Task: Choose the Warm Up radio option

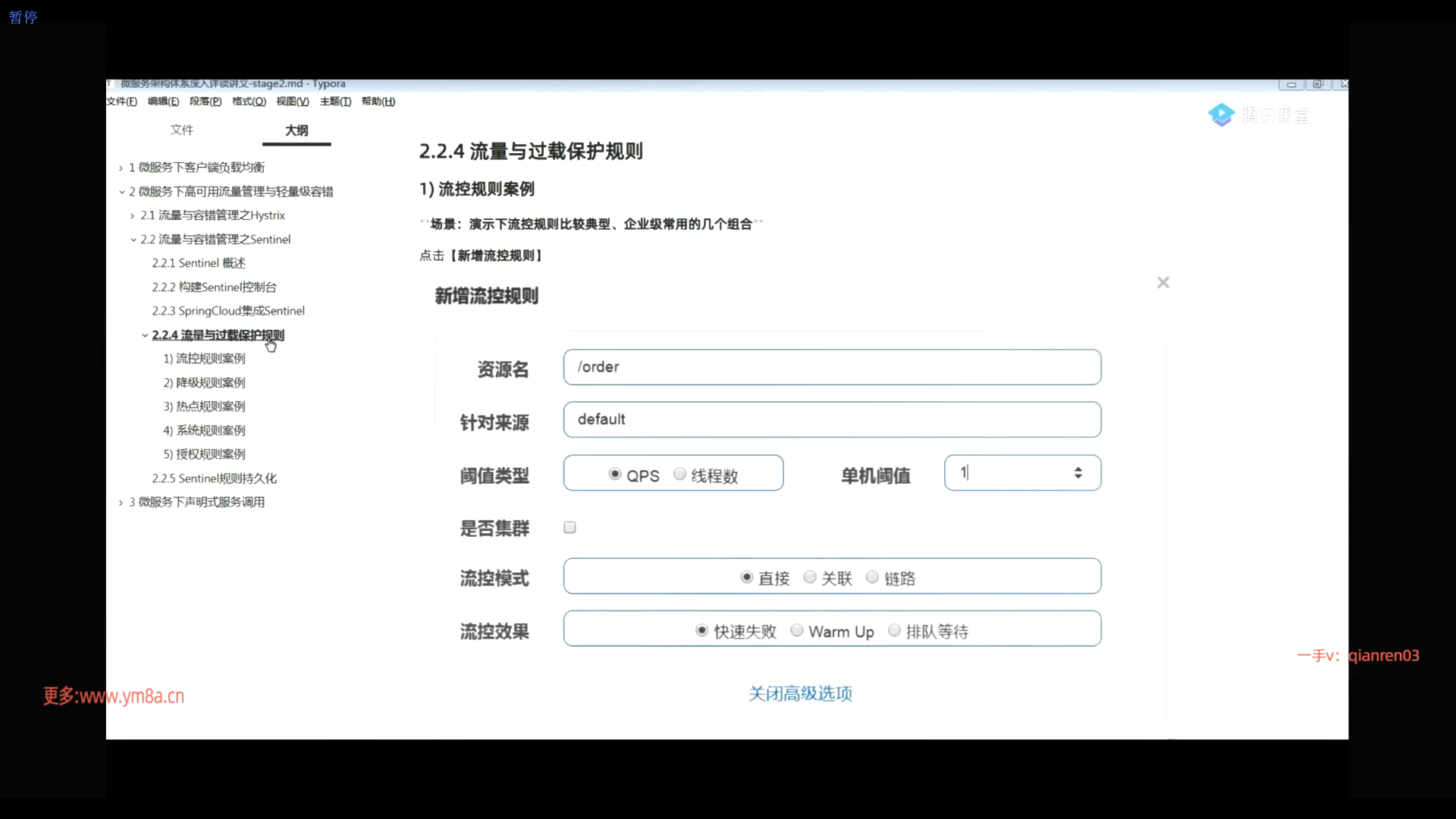Action: pos(797,631)
